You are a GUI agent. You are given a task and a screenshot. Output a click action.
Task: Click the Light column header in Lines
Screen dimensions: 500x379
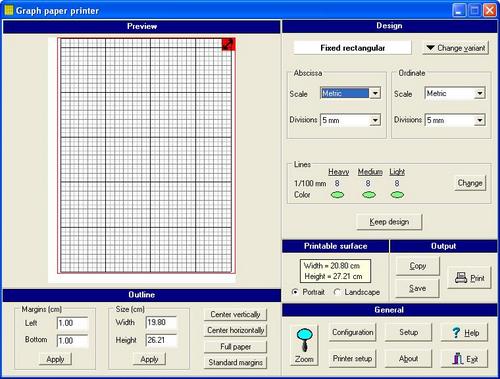pyautogui.click(x=397, y=172)
